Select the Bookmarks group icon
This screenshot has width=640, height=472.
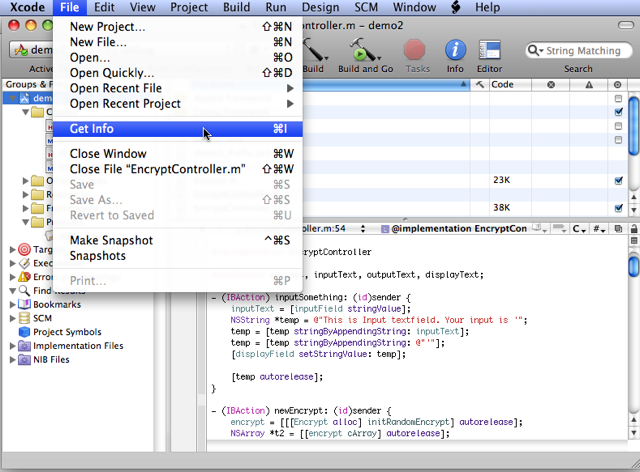[x=24, y=304]
